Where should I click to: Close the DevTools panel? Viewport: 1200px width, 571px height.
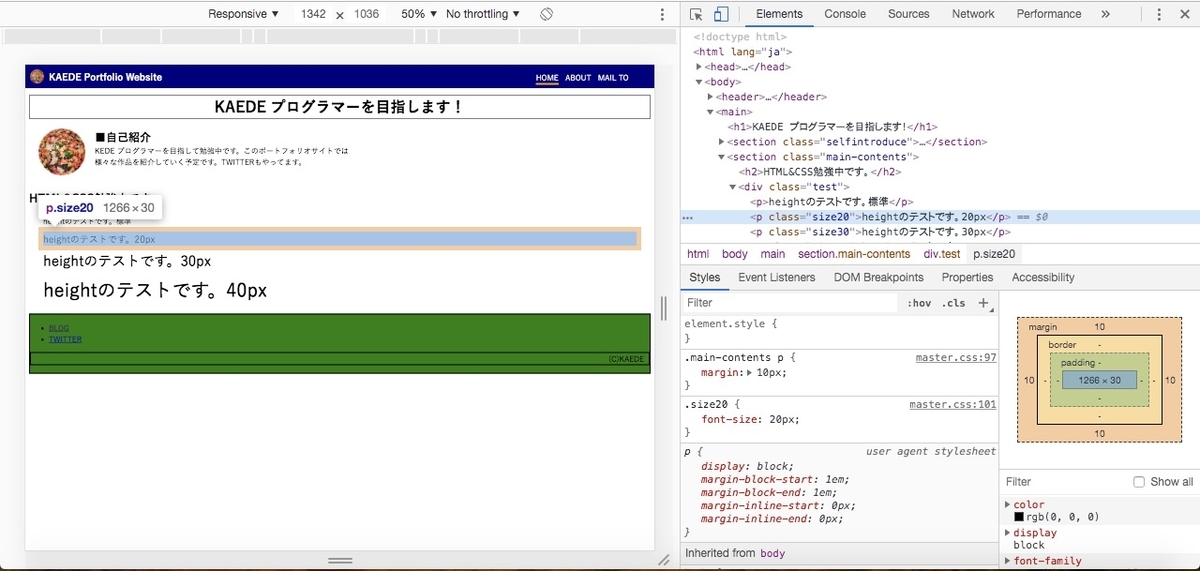click(x=1185, y=14)
